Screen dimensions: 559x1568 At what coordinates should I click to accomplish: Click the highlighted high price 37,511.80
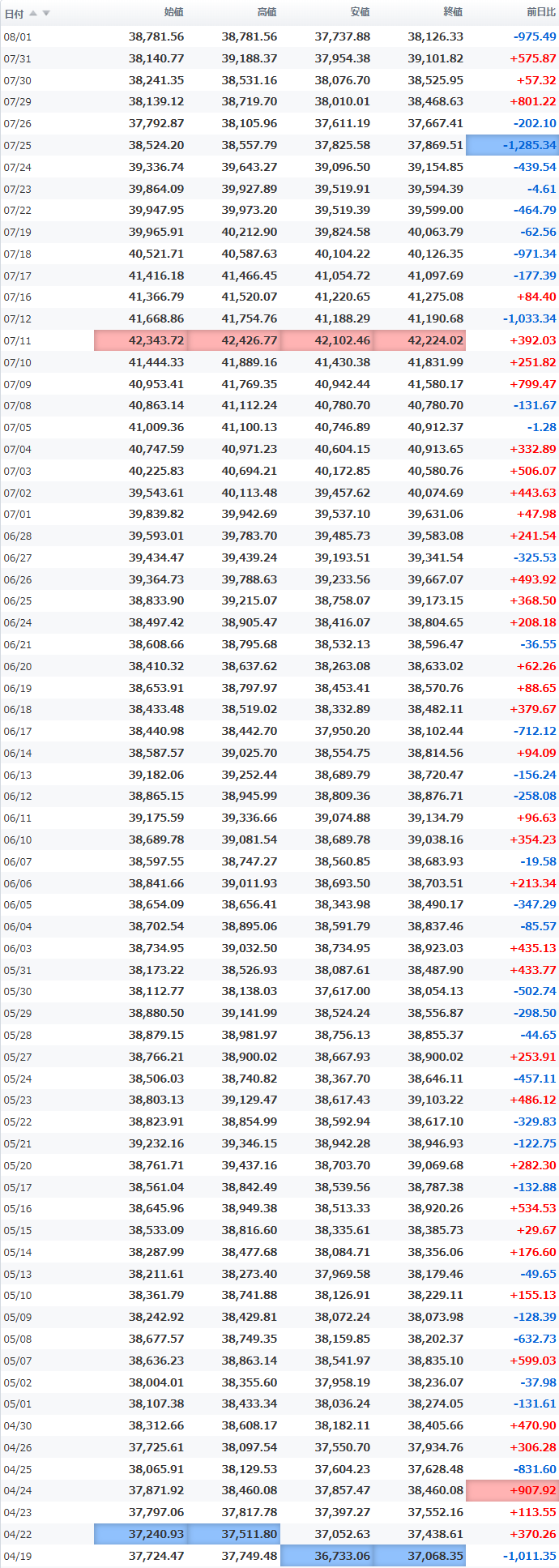[234, 1534]
